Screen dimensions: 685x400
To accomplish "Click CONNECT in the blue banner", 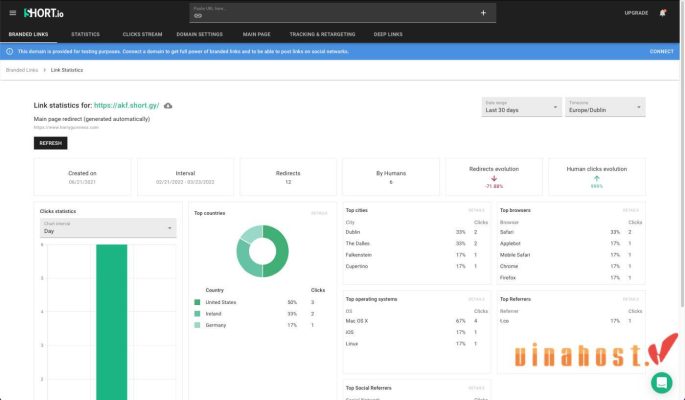I will click(x=661, y=52).
